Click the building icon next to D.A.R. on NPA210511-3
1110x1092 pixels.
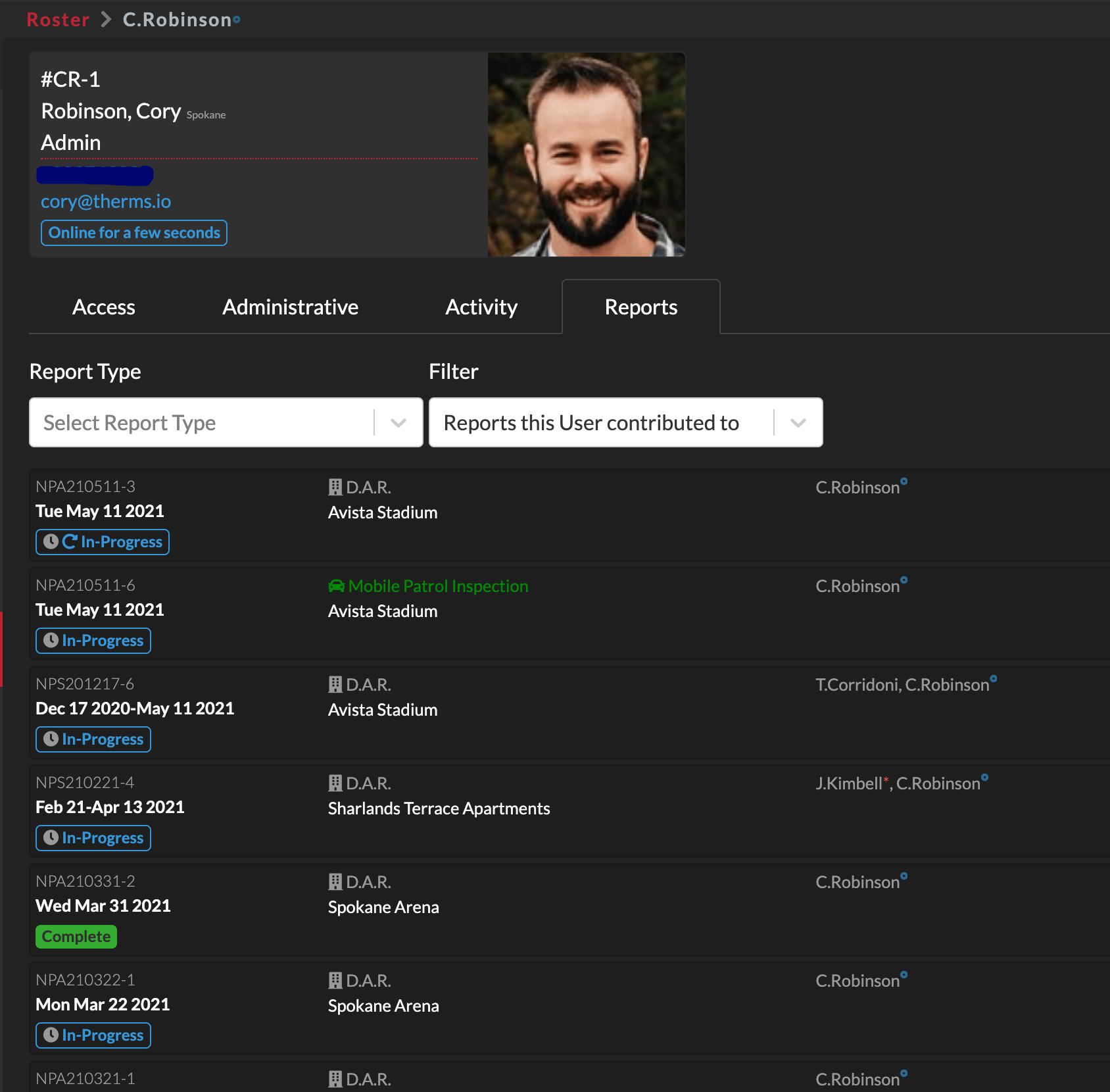coord(334,487)
